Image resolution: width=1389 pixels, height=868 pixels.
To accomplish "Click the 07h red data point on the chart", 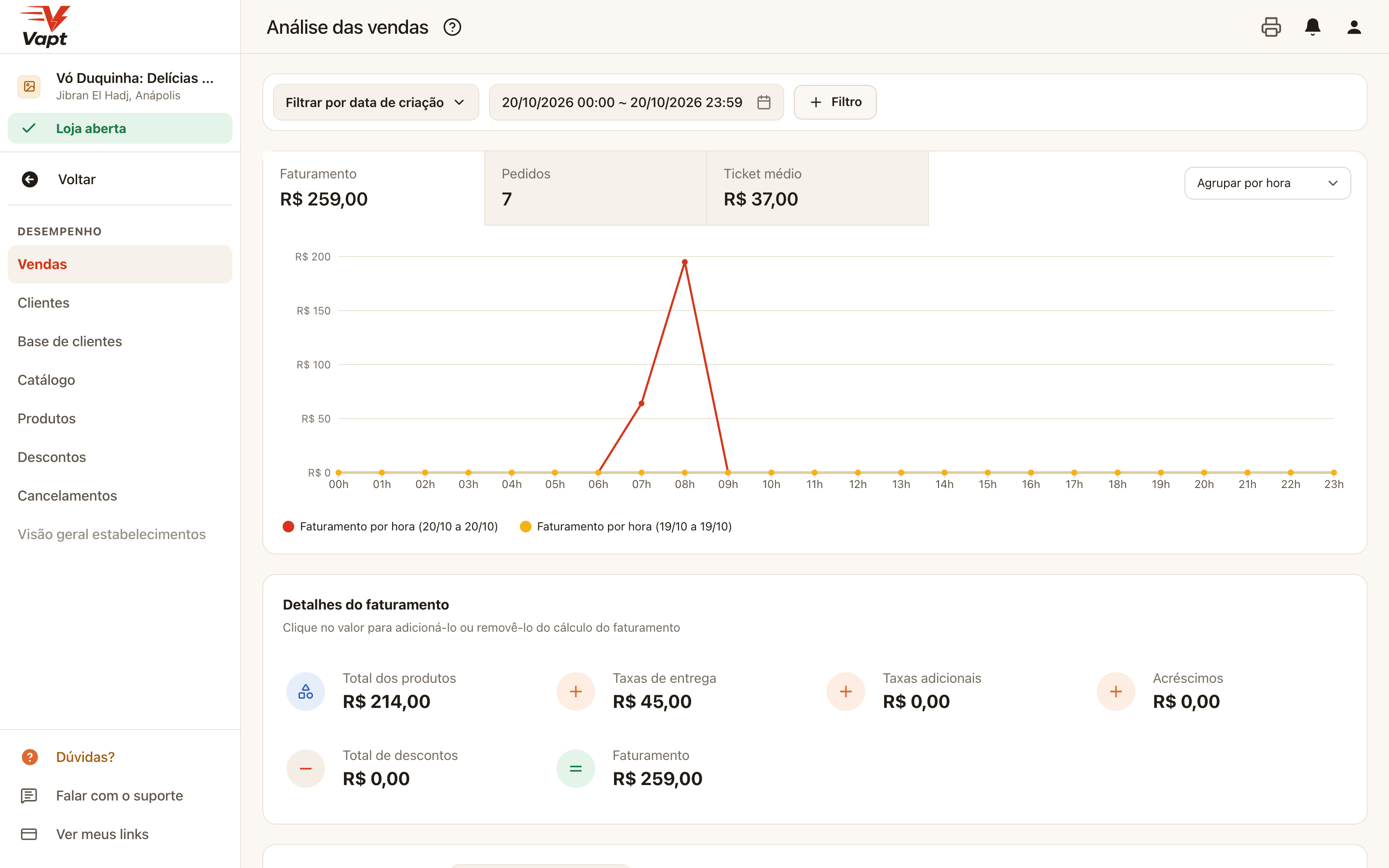I will 641,404.
